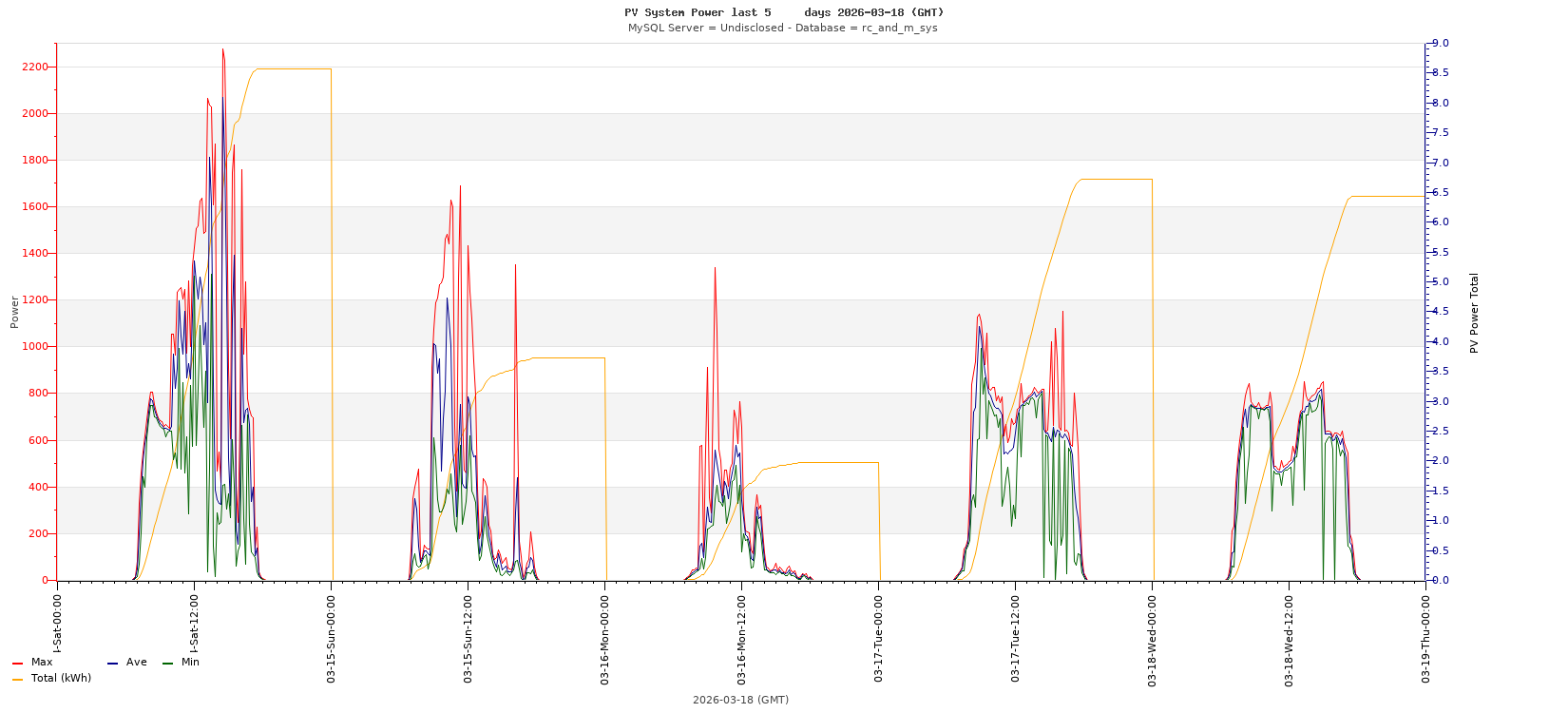Viewport: 1568px width, 713px height.
Task: Select the 03-18-Wed-12:00 time axis label
Action: click(1290, 637)
